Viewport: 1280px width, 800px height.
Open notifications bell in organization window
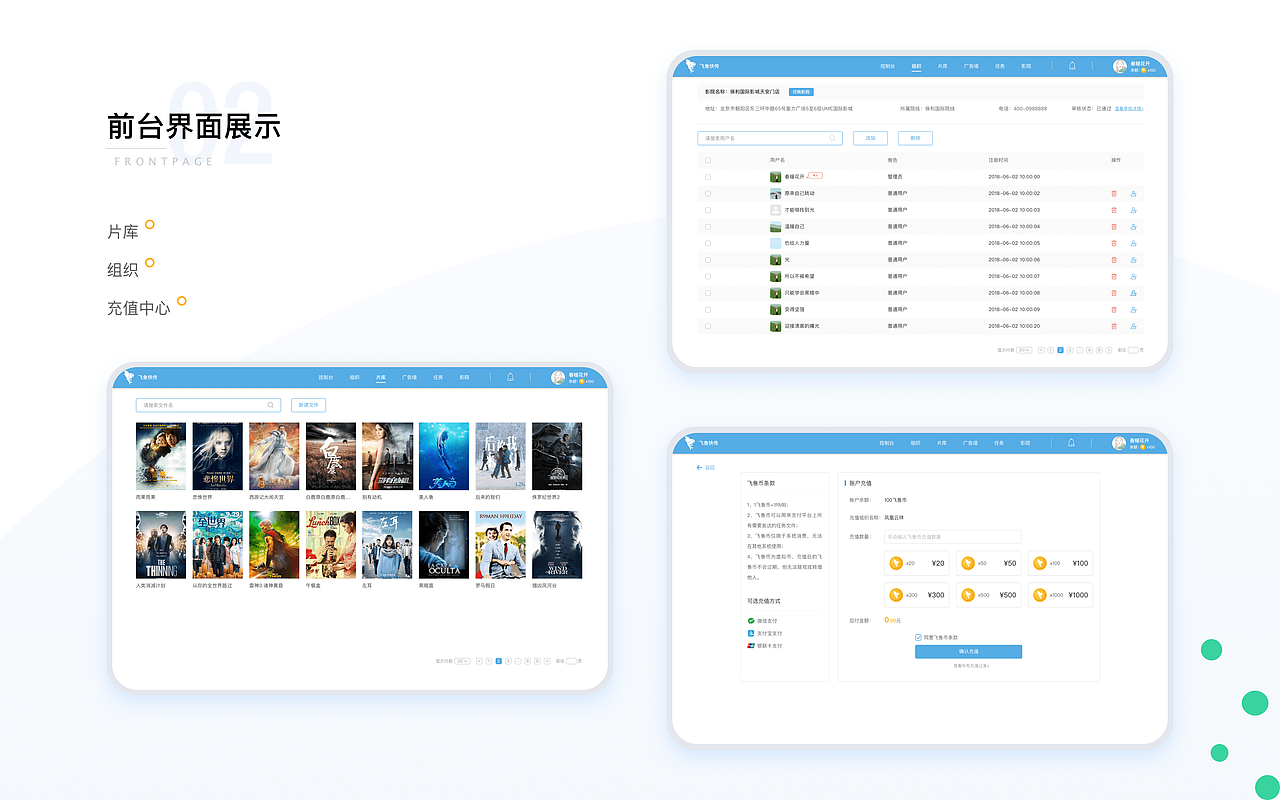pos(1072,66)
